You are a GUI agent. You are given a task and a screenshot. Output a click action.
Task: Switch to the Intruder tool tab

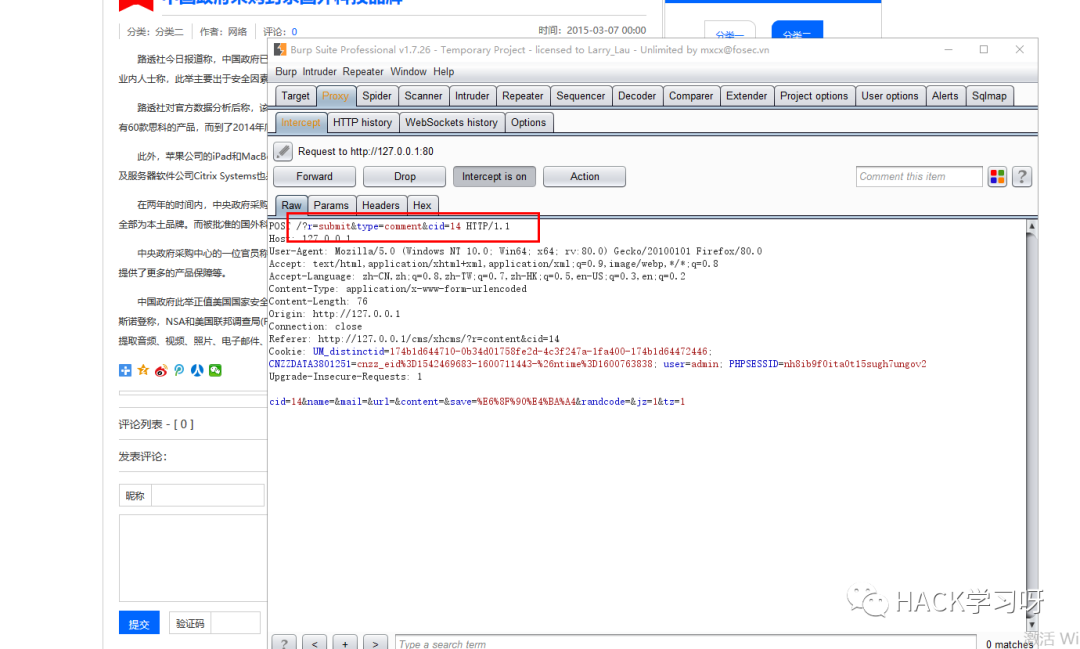tap(472, 96)
